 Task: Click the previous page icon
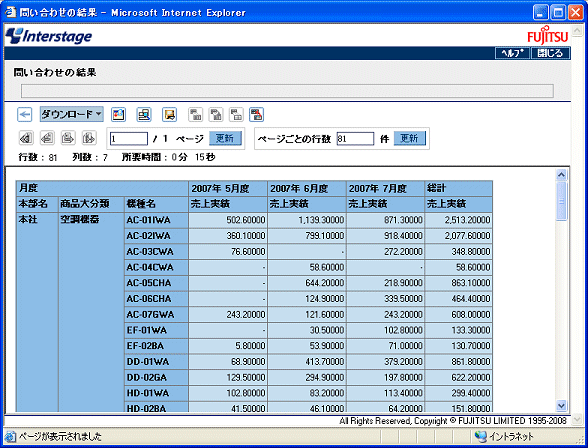(47, 138)
